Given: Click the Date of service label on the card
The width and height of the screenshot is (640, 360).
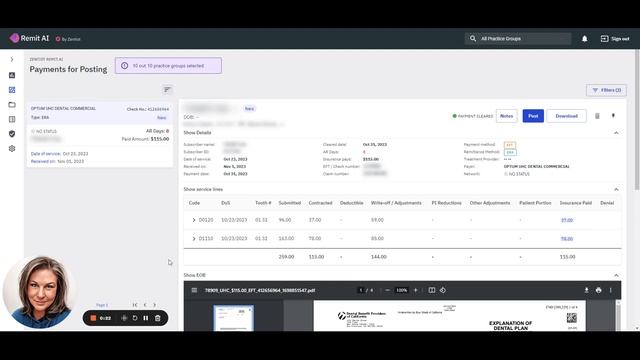Looking at the screenshot, I should pyautogui.click(x=46, y=154).
